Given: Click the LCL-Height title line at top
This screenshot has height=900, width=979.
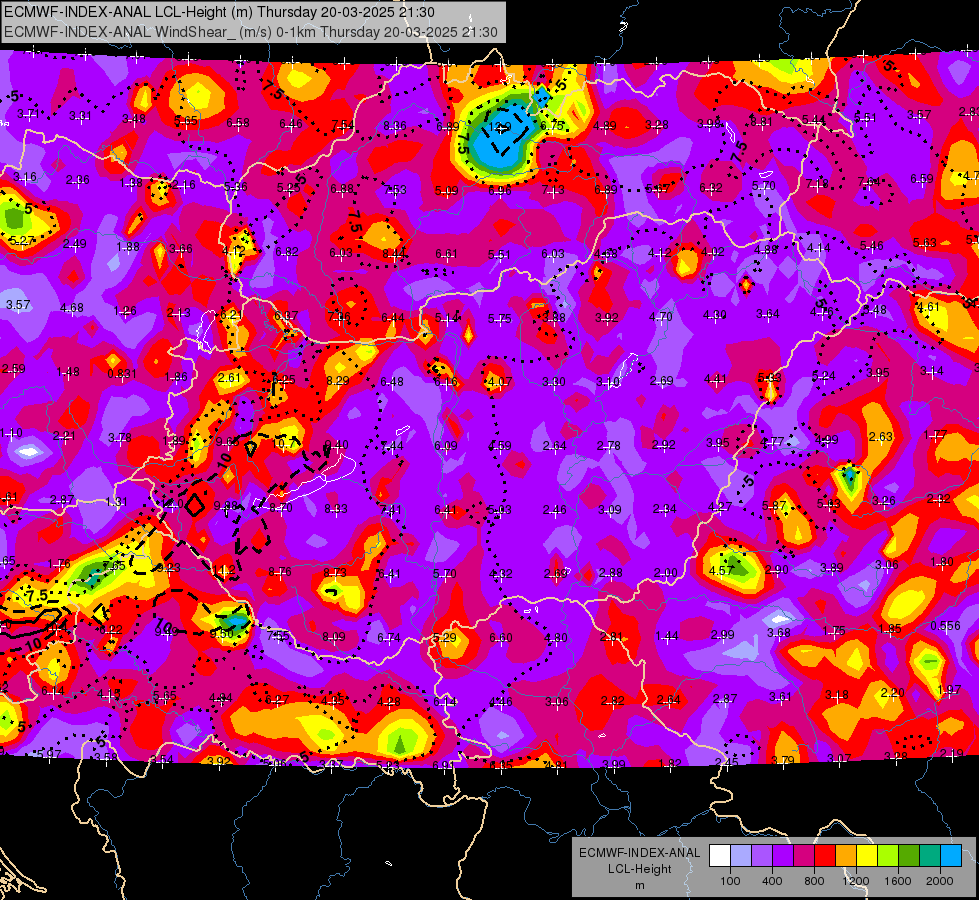Looking at the screenshot, I should (219, 12).
